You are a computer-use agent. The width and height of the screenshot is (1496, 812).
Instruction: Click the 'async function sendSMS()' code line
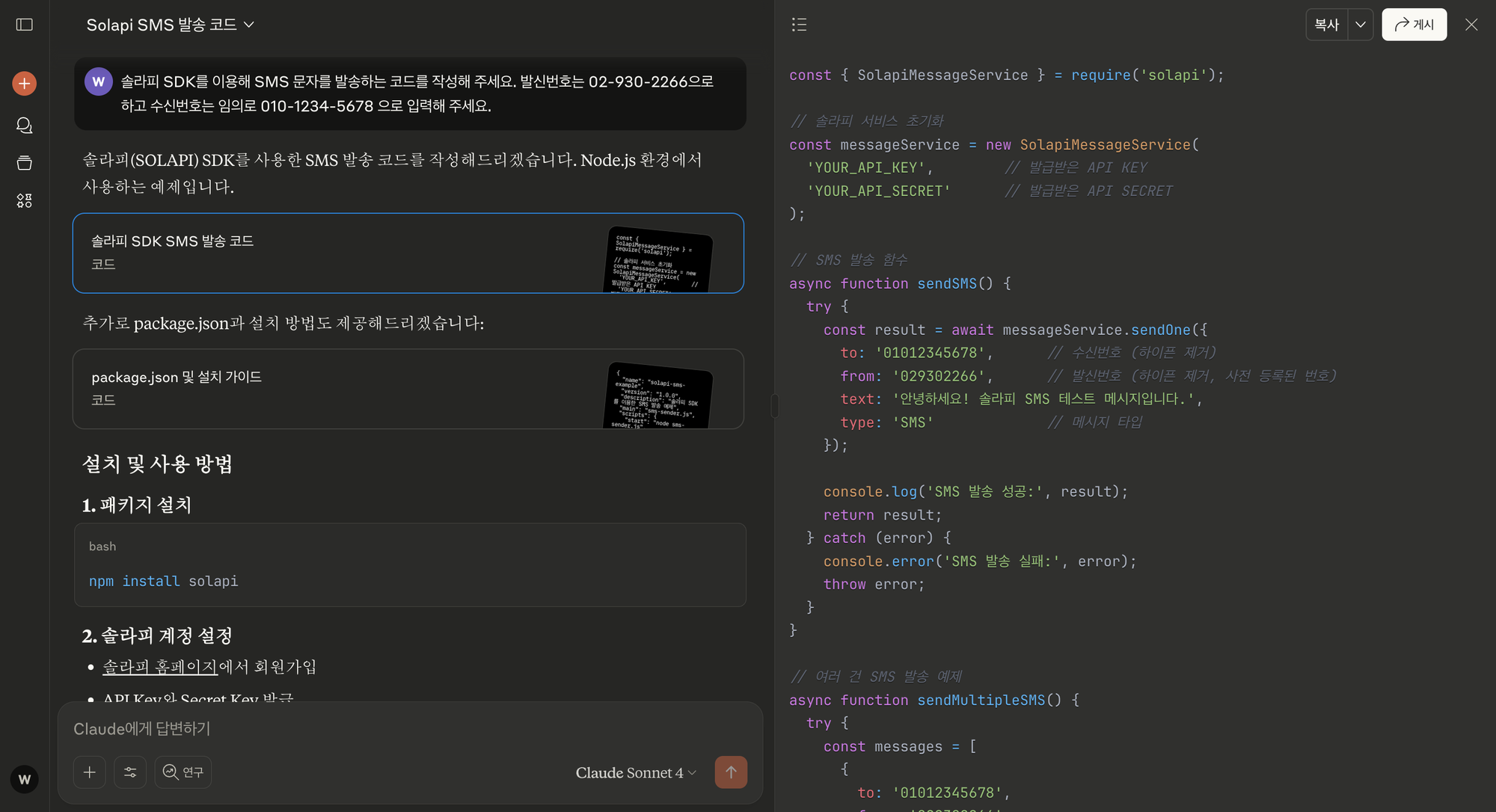900,283
